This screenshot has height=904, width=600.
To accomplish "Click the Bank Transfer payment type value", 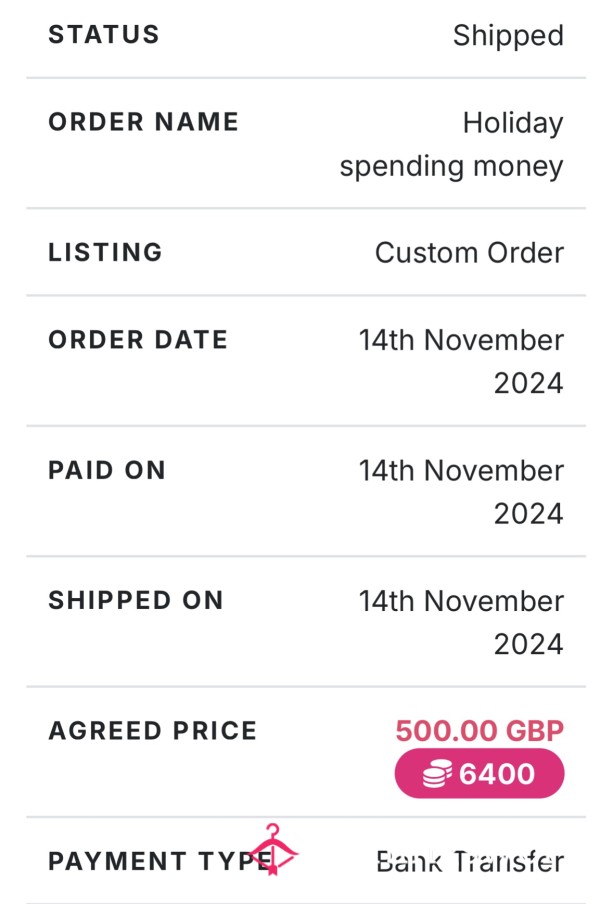I will (x=470, y=861).
